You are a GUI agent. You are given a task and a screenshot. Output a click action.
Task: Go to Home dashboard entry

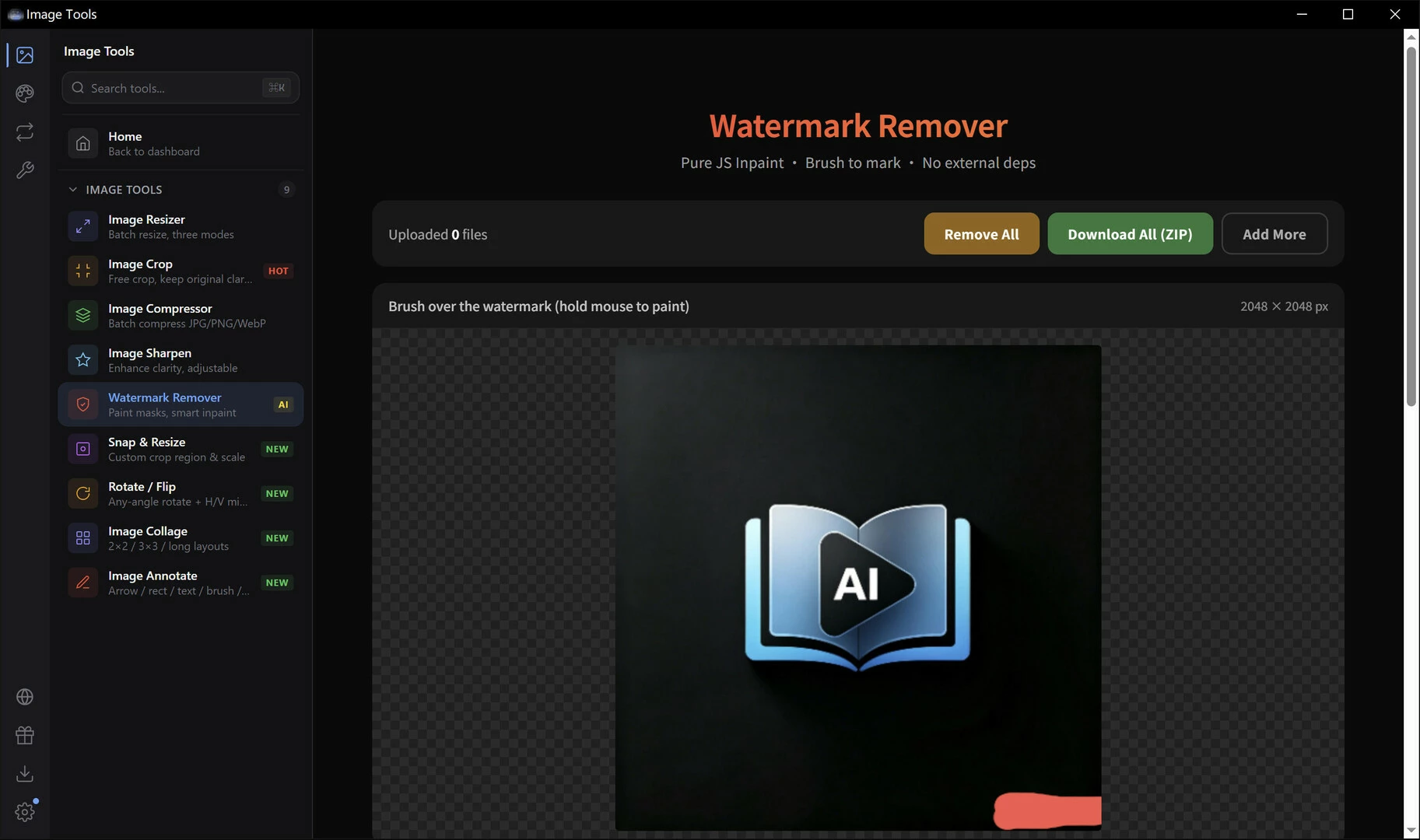(181, 144)
